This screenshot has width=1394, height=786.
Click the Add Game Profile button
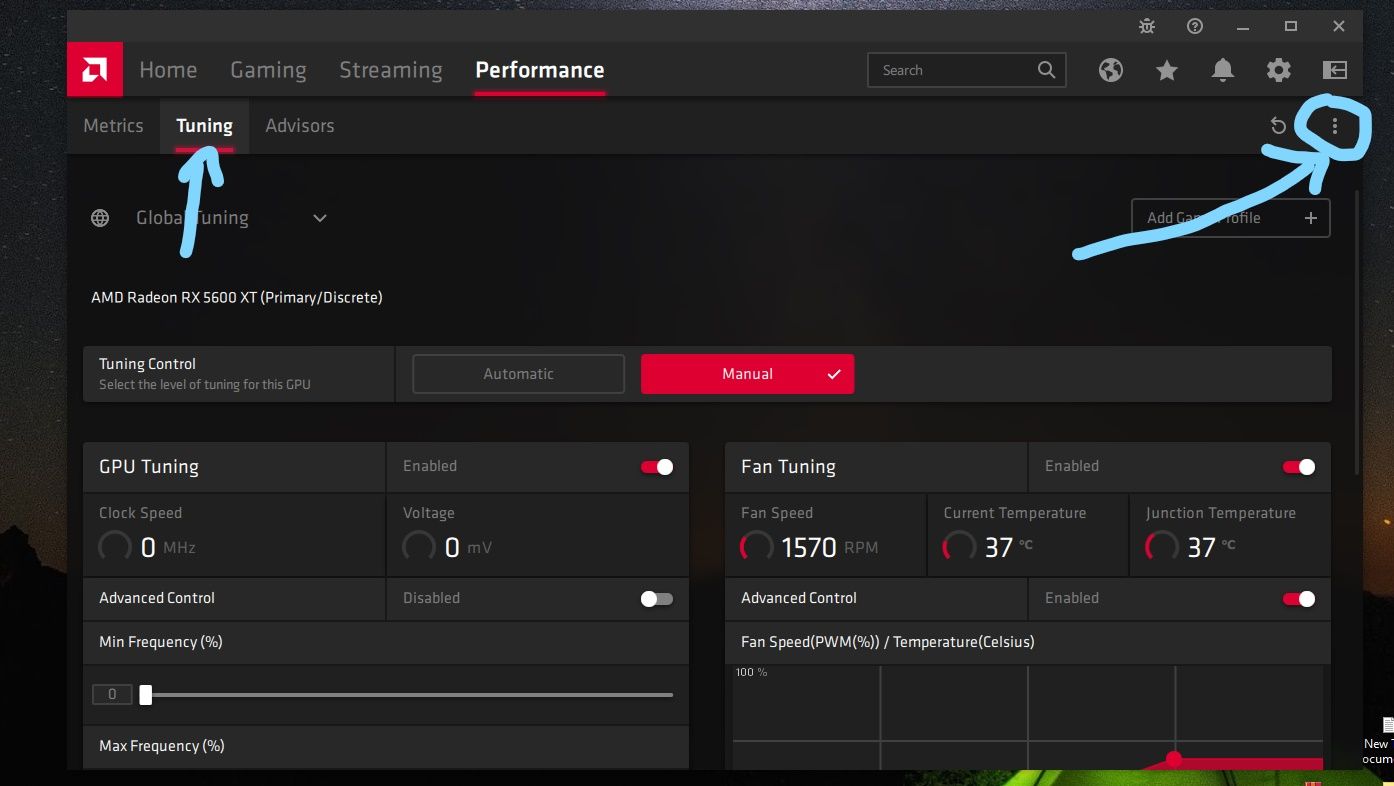pos(1230,218)
